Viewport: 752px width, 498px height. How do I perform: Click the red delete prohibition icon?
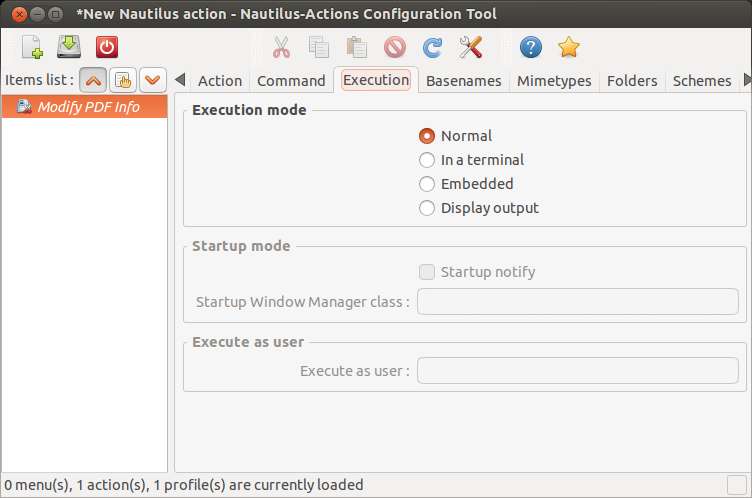395,47
